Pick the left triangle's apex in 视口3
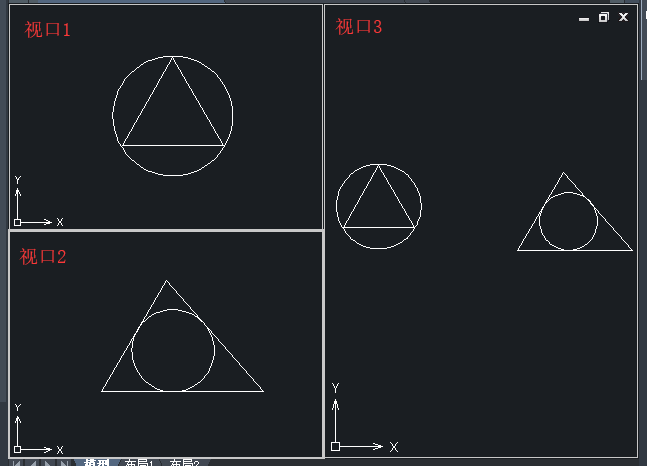 (379, 166)
